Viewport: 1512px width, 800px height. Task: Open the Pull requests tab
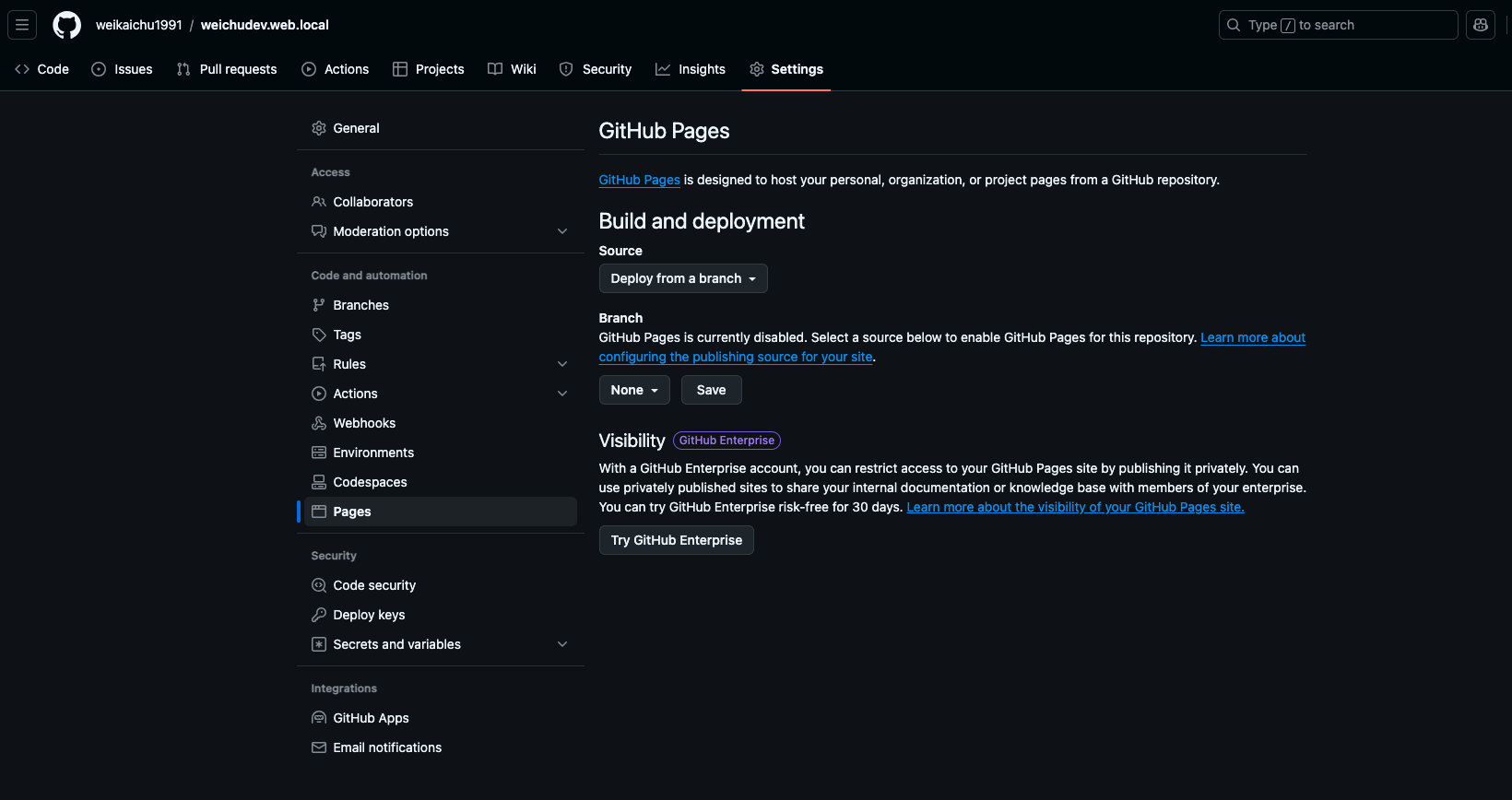click(x=227, y=69)
